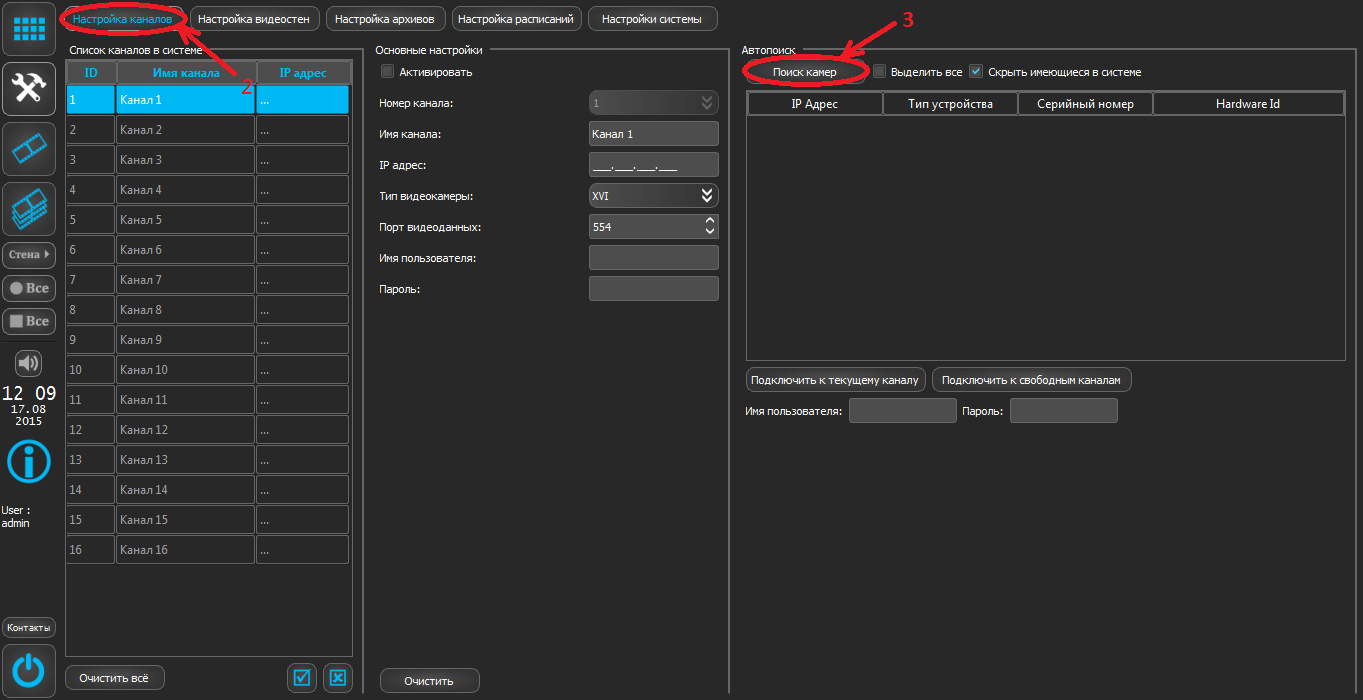The width and height of the screenshot is (1363, 700).
Task: Open the camera grid view icon
Action: coord(28,29)
